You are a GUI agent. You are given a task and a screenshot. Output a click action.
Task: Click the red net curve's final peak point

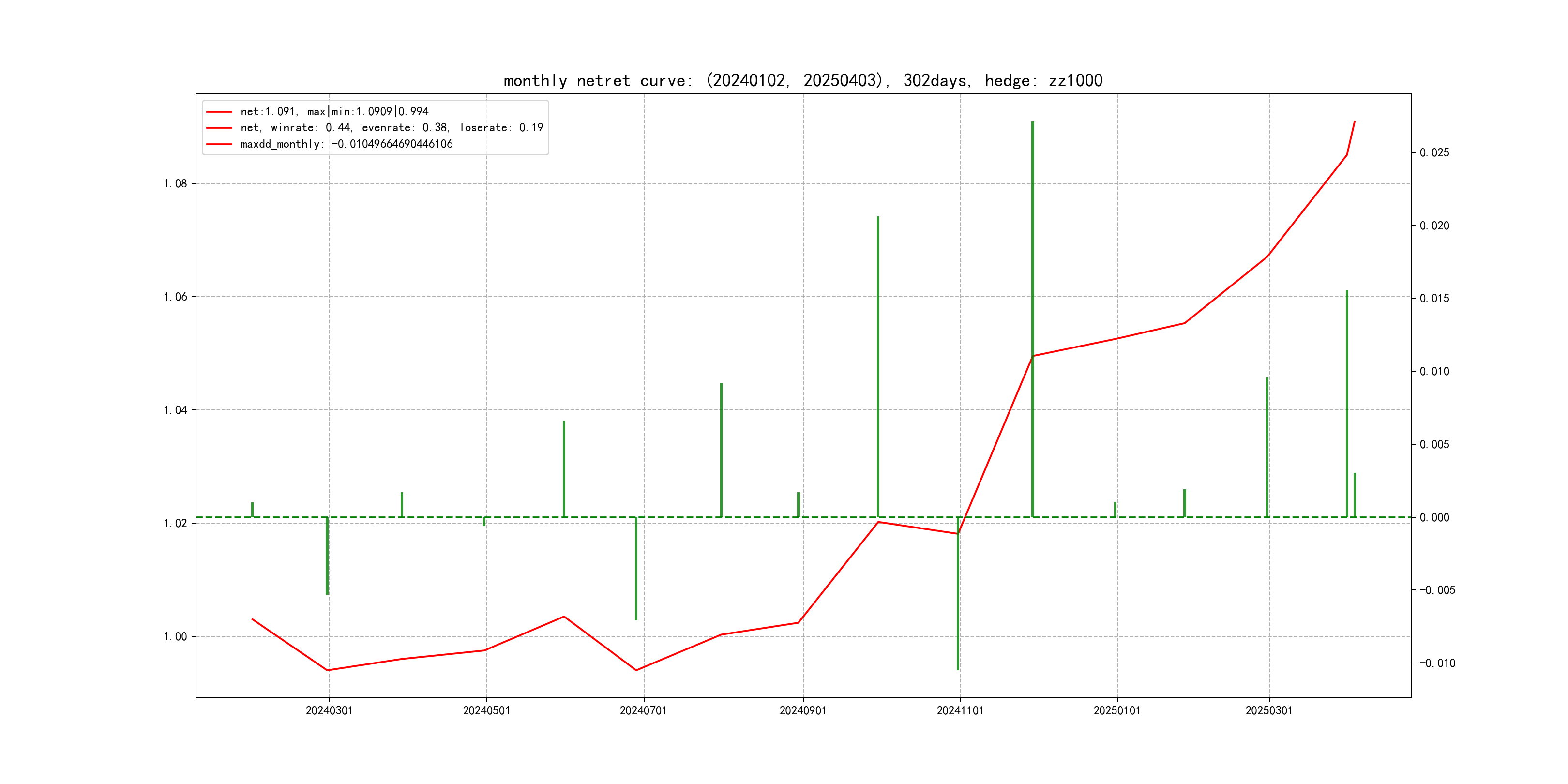(1355, 122)
